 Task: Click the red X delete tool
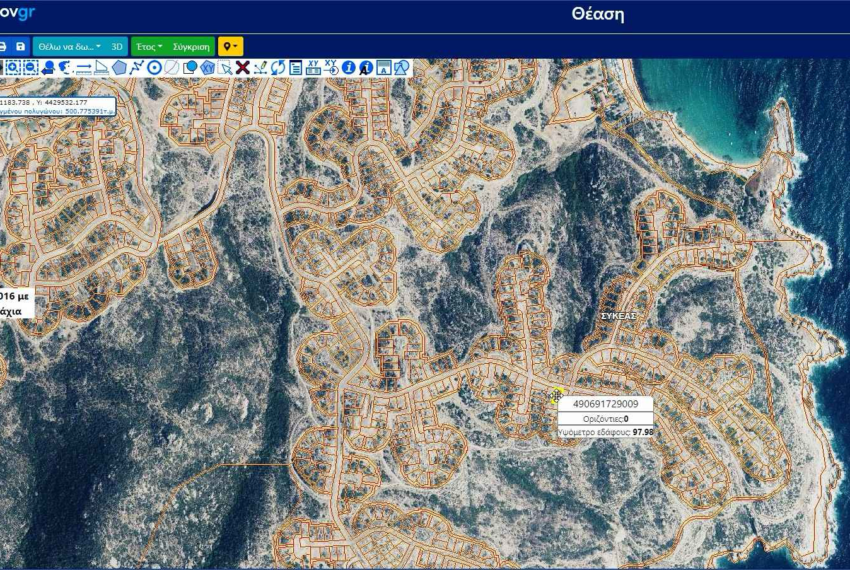point(242,67)
